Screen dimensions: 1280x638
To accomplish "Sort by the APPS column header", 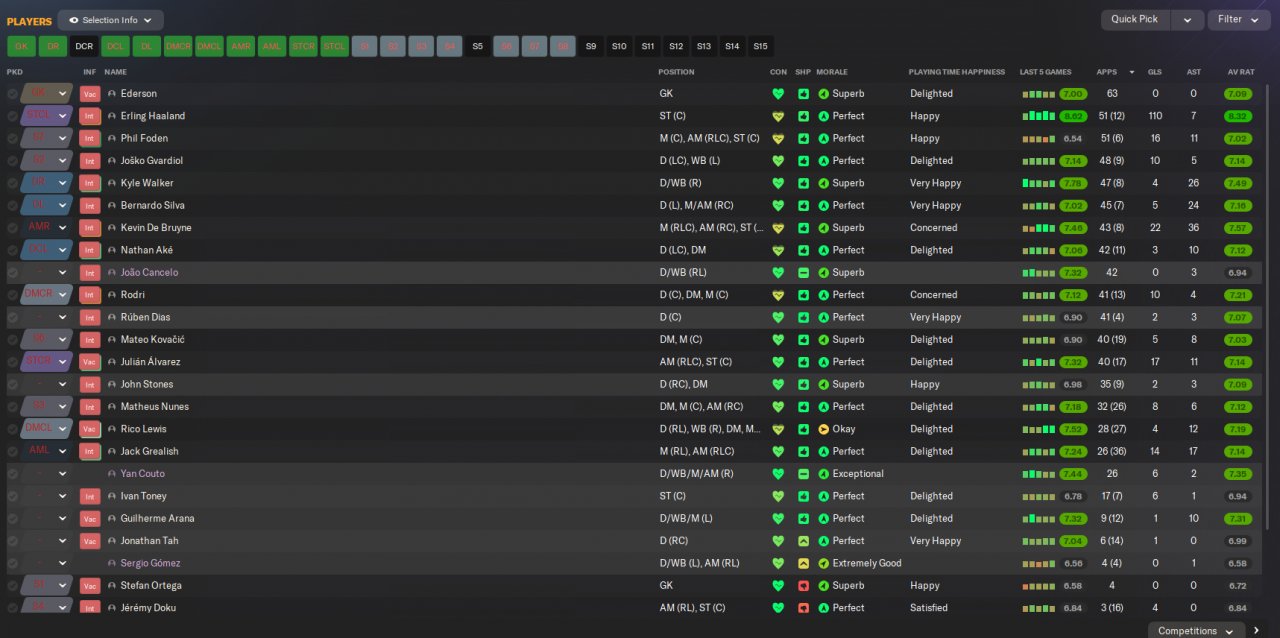I will click(x=1107, y=72).
